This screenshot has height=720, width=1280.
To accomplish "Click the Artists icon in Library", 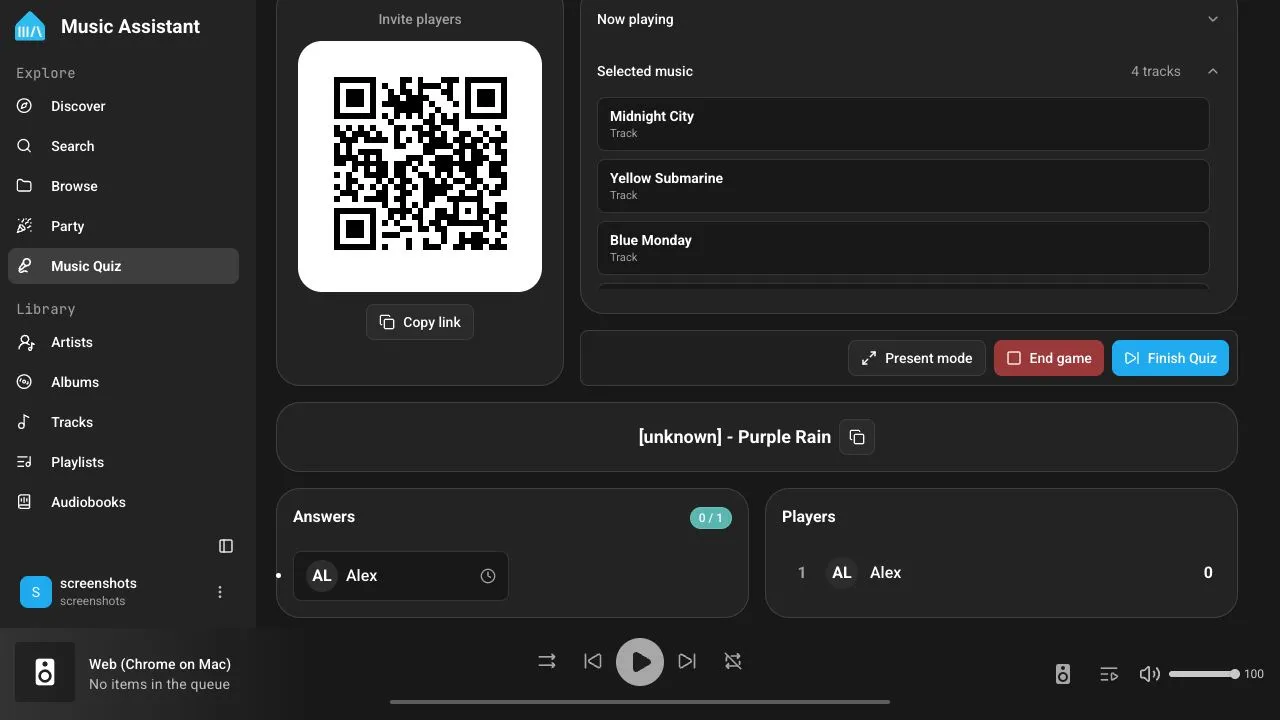I will coord(25,342).
